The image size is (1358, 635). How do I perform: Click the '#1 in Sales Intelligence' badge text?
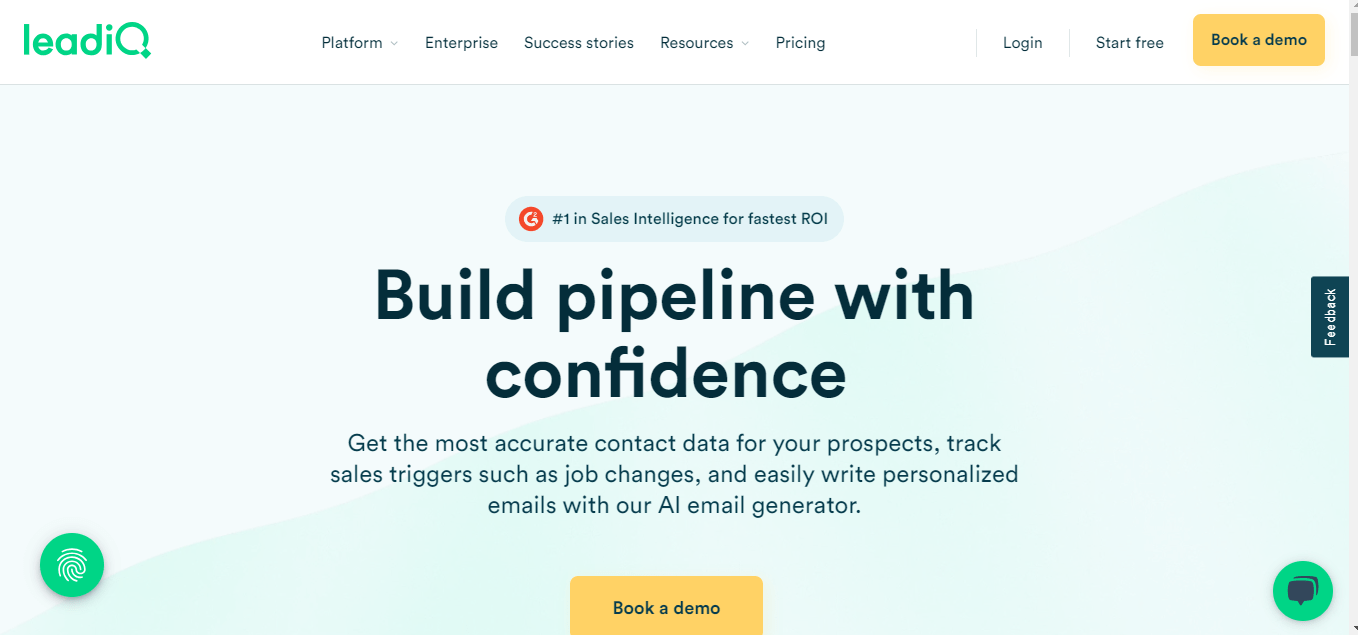tap(690, 219)
